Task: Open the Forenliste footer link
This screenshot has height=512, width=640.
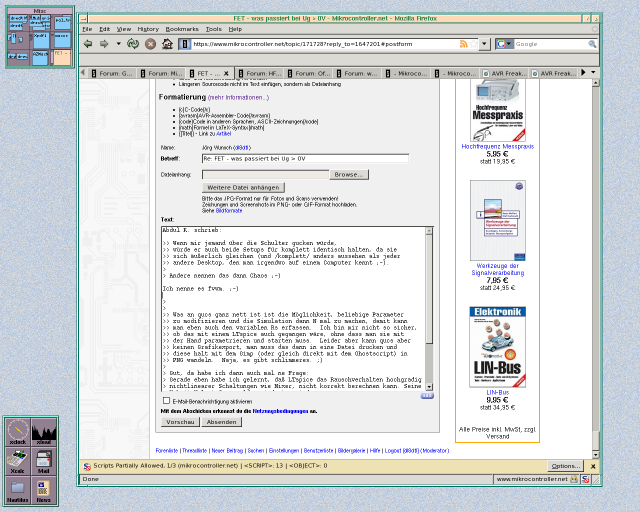Action: pyautogui.click(x=167, y=451)
